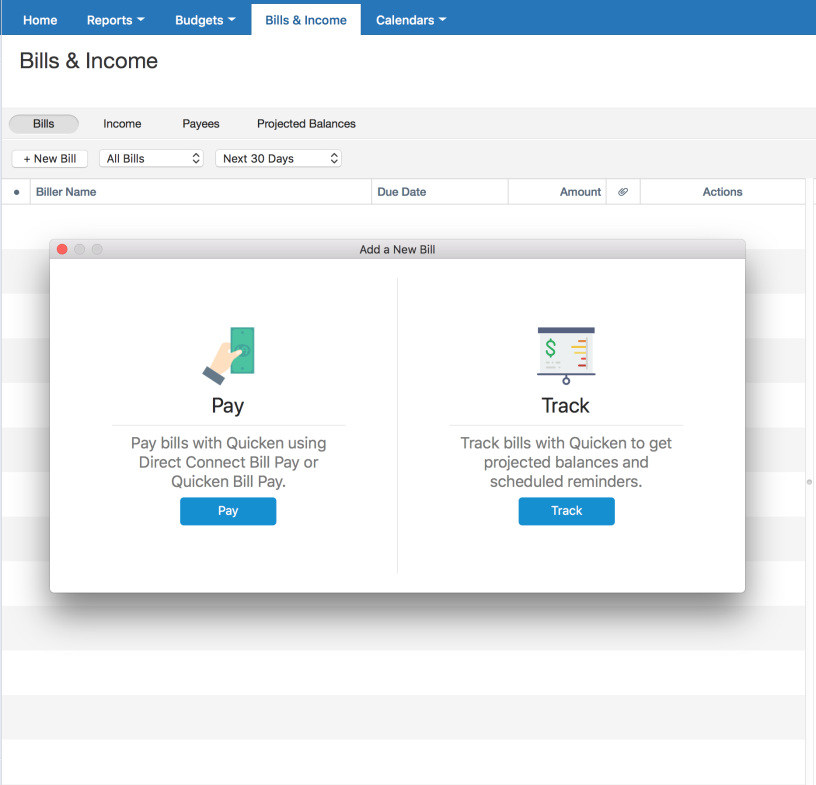Click the paperclip attachment column icon
816x785 pixels.
pyautogui.click(x=623, y=192)
